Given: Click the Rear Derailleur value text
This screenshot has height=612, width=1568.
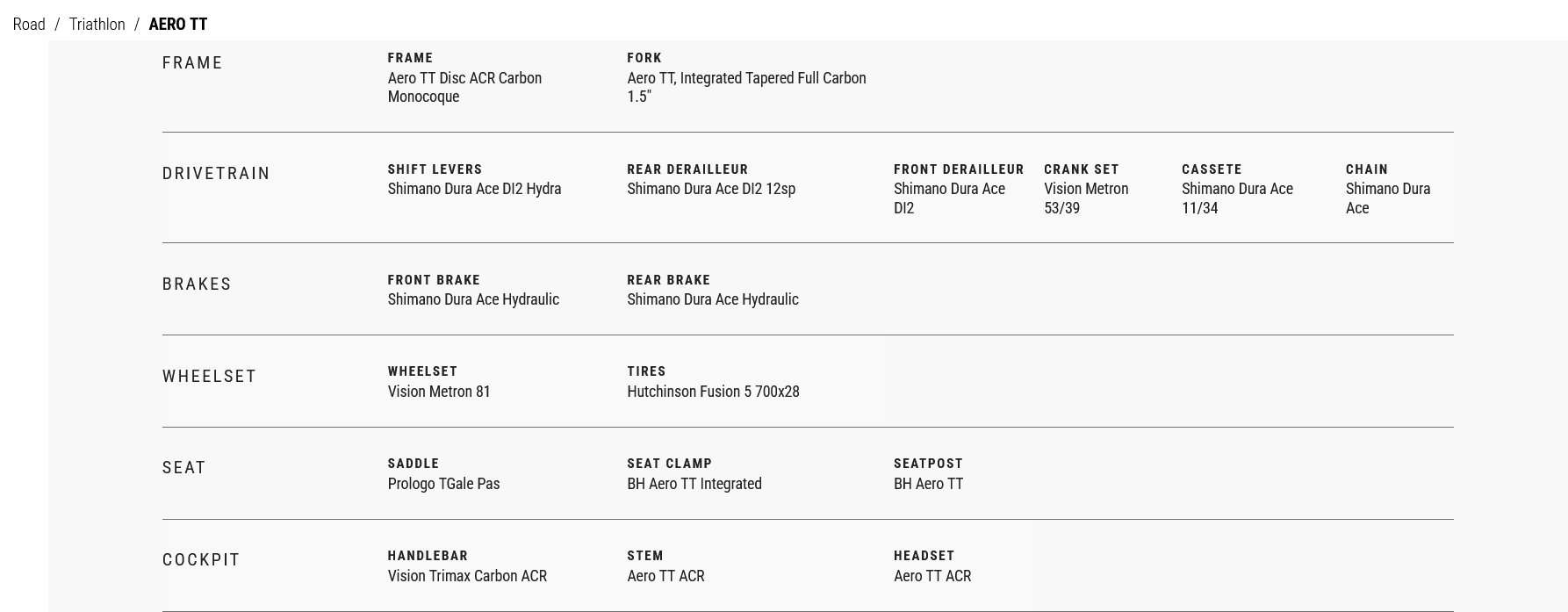Looking at the screenshot, I should click(x=710, y=189).
